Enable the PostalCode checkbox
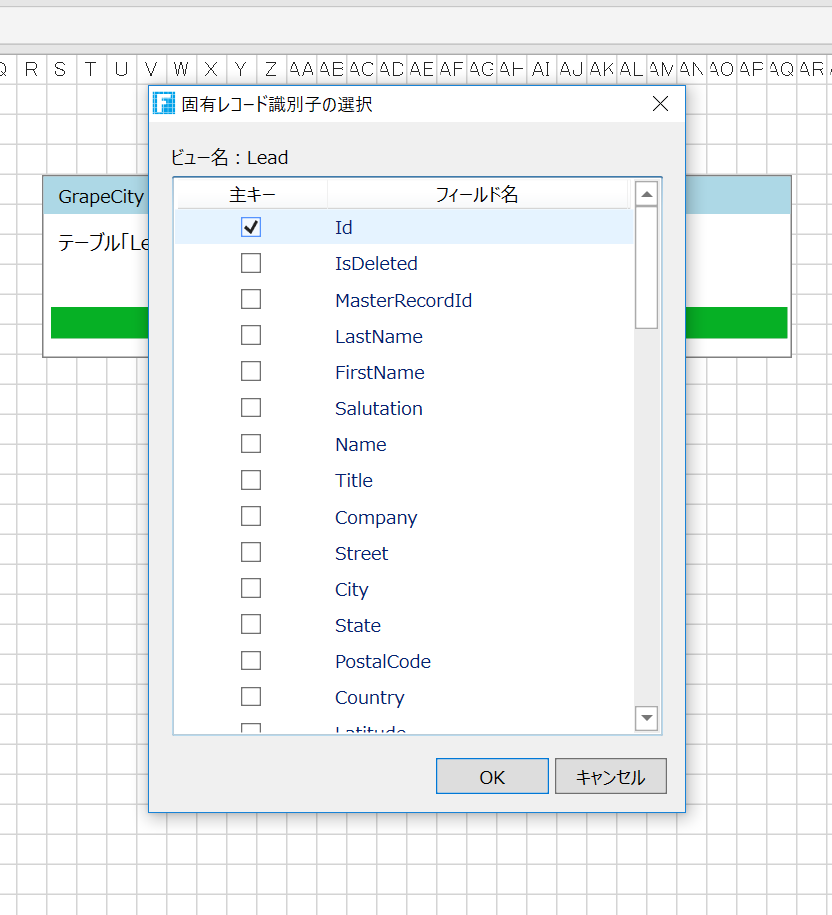Screen dimensions: 832x915 coord(251,660)
